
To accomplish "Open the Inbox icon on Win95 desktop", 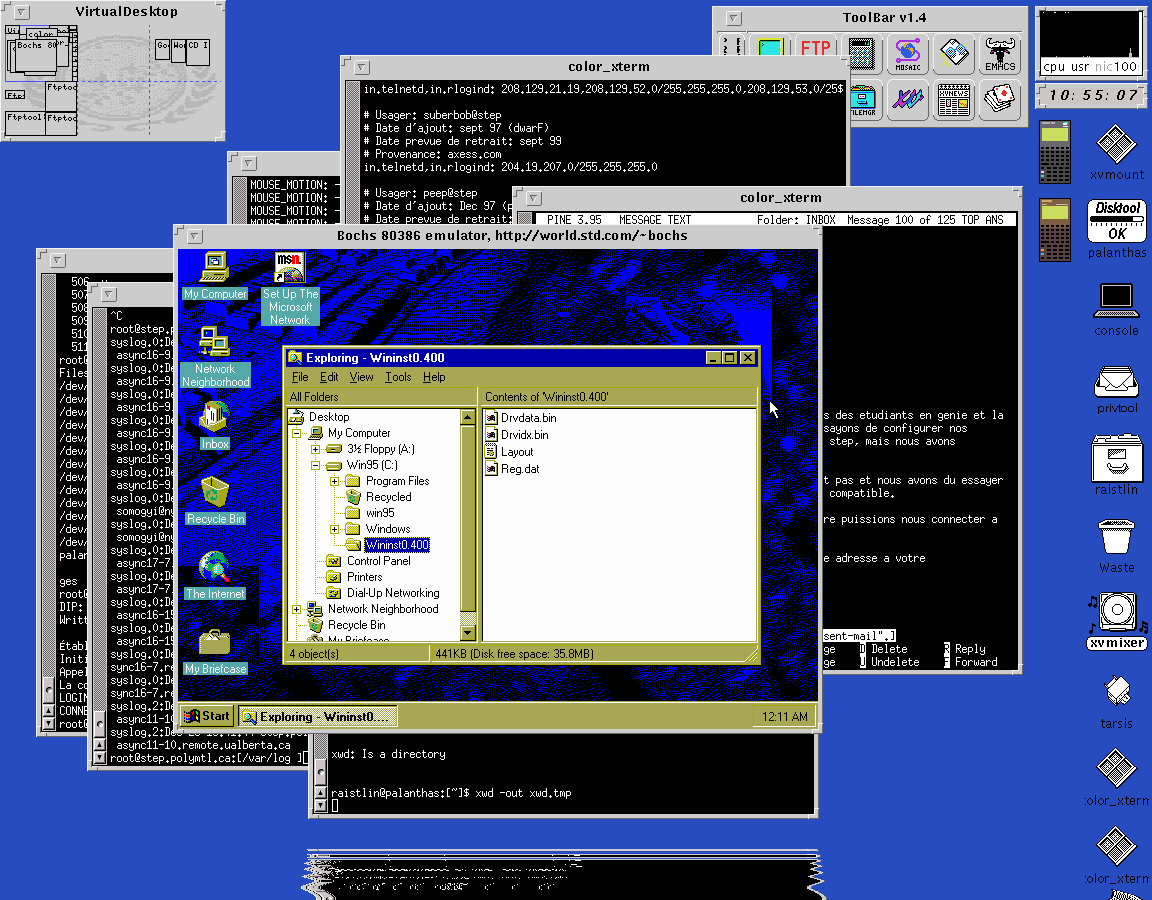I will coord(214,425).
